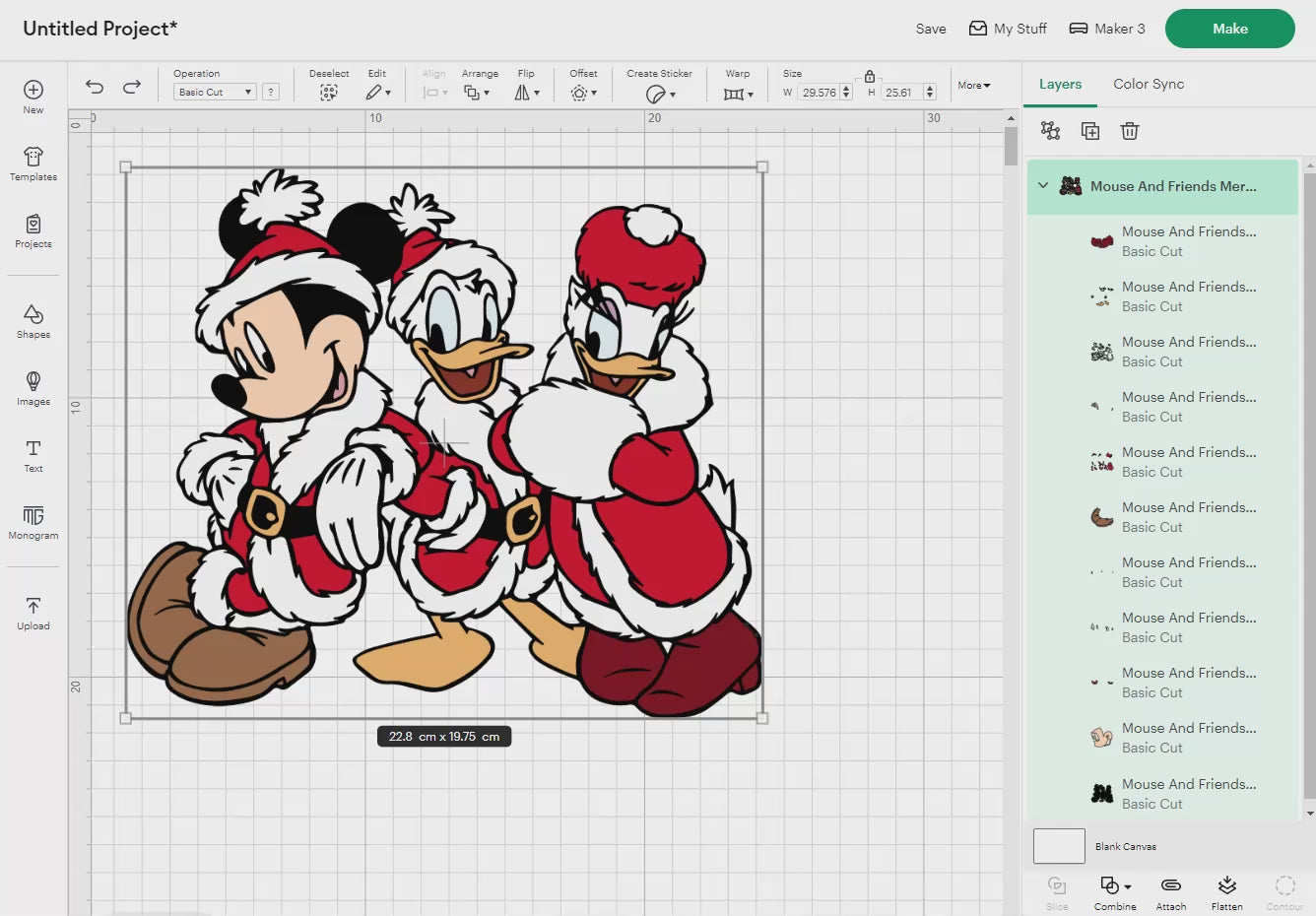Click the cartoon character image on canvas
The height and width of the screenshot is (916, 1316).
click(443, 443)
